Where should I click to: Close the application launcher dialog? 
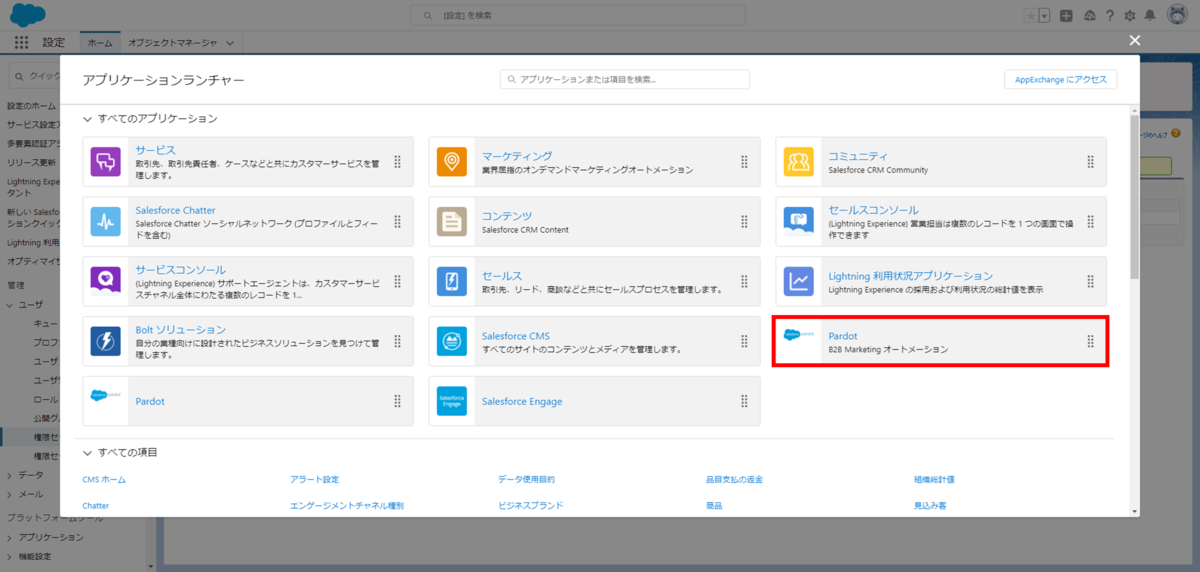click(1134, 40)
